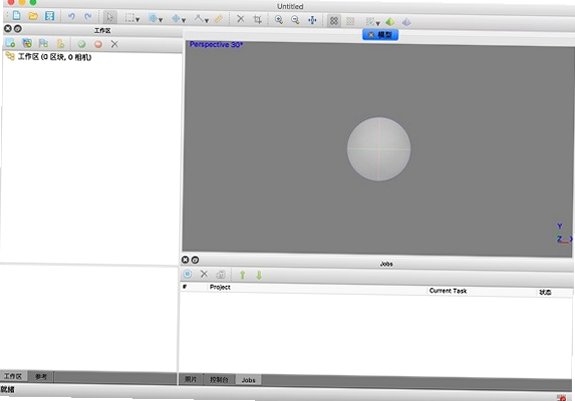The width and height of the screenshot is (575, 401).
Task: Switch to the 控制台 console tab
Action: point(219,380)
